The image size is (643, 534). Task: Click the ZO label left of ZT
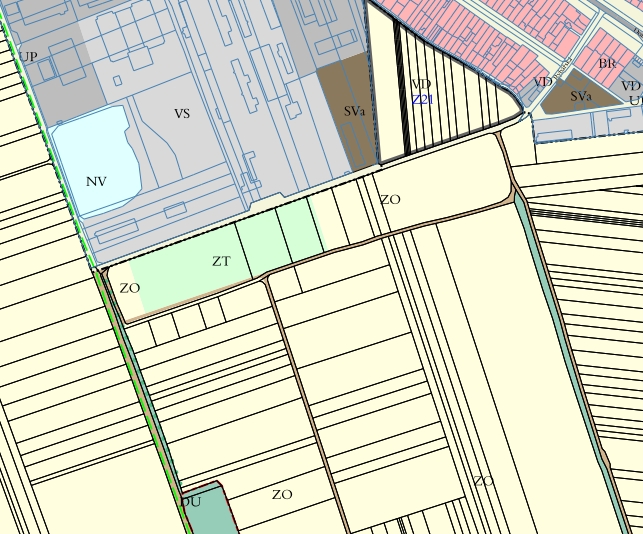(130, 288)
